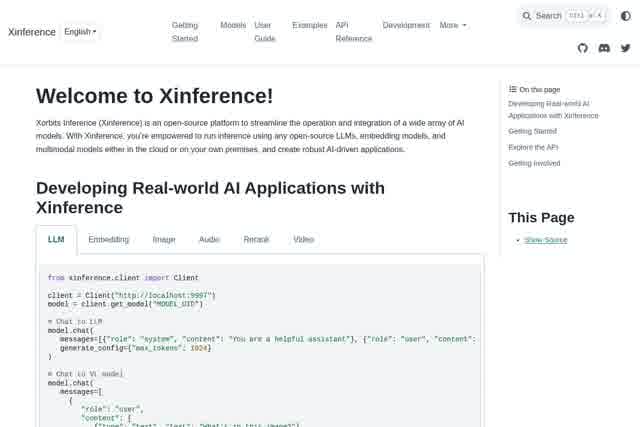Select the LLM code tab
The width and height of the screenshot is (640, 427).
pos(56,240)
